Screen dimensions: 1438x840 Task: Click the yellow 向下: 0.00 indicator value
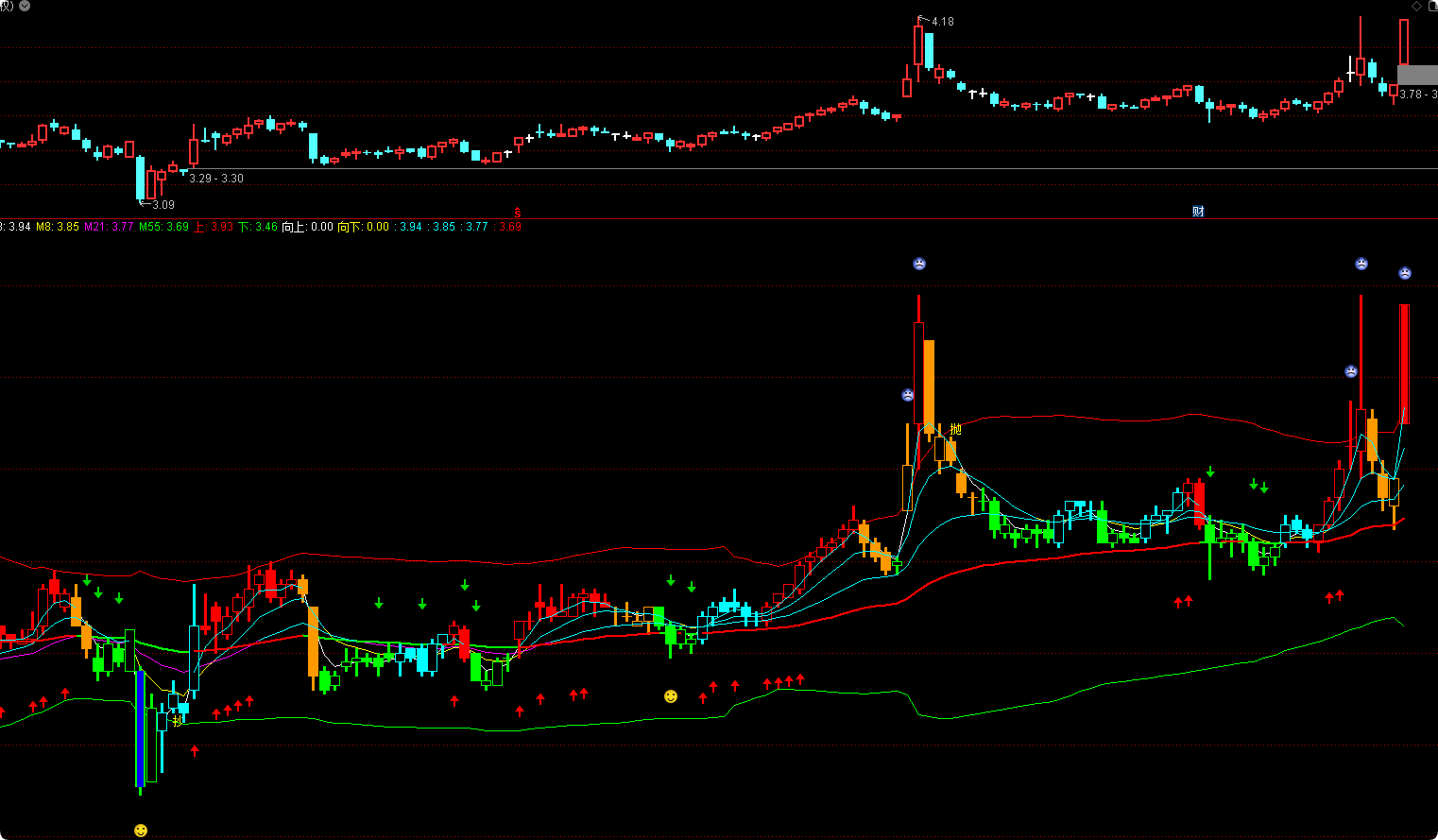[x=364, y=227]
